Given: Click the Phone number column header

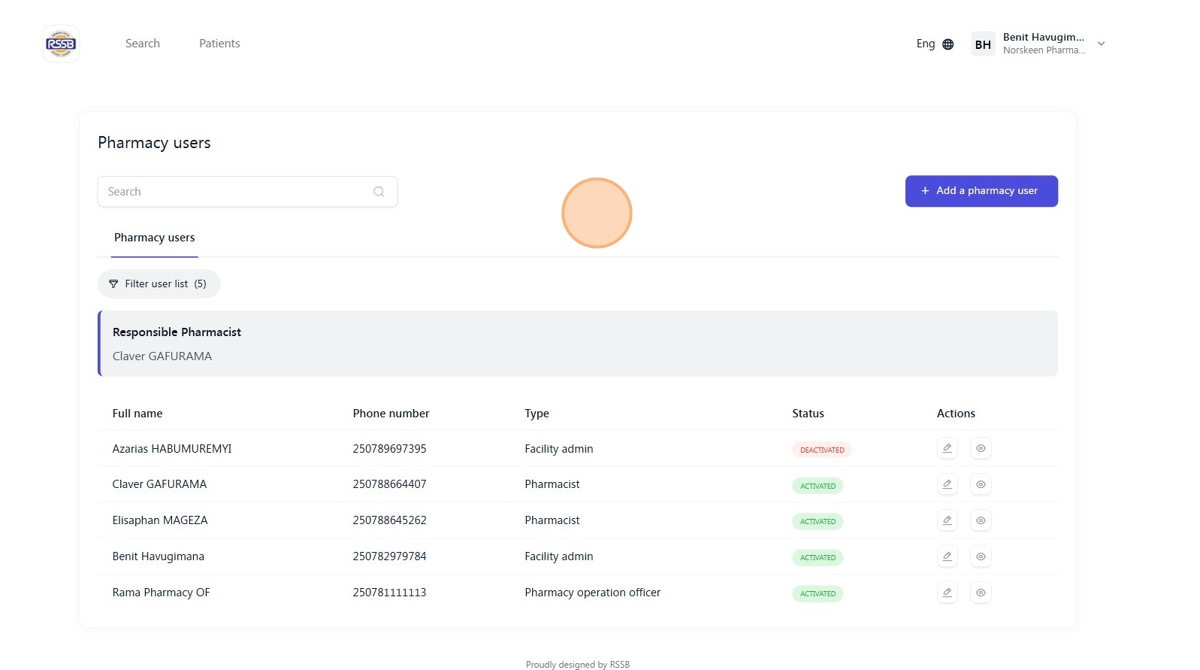Looking at the screenshot, I should 391,413.
